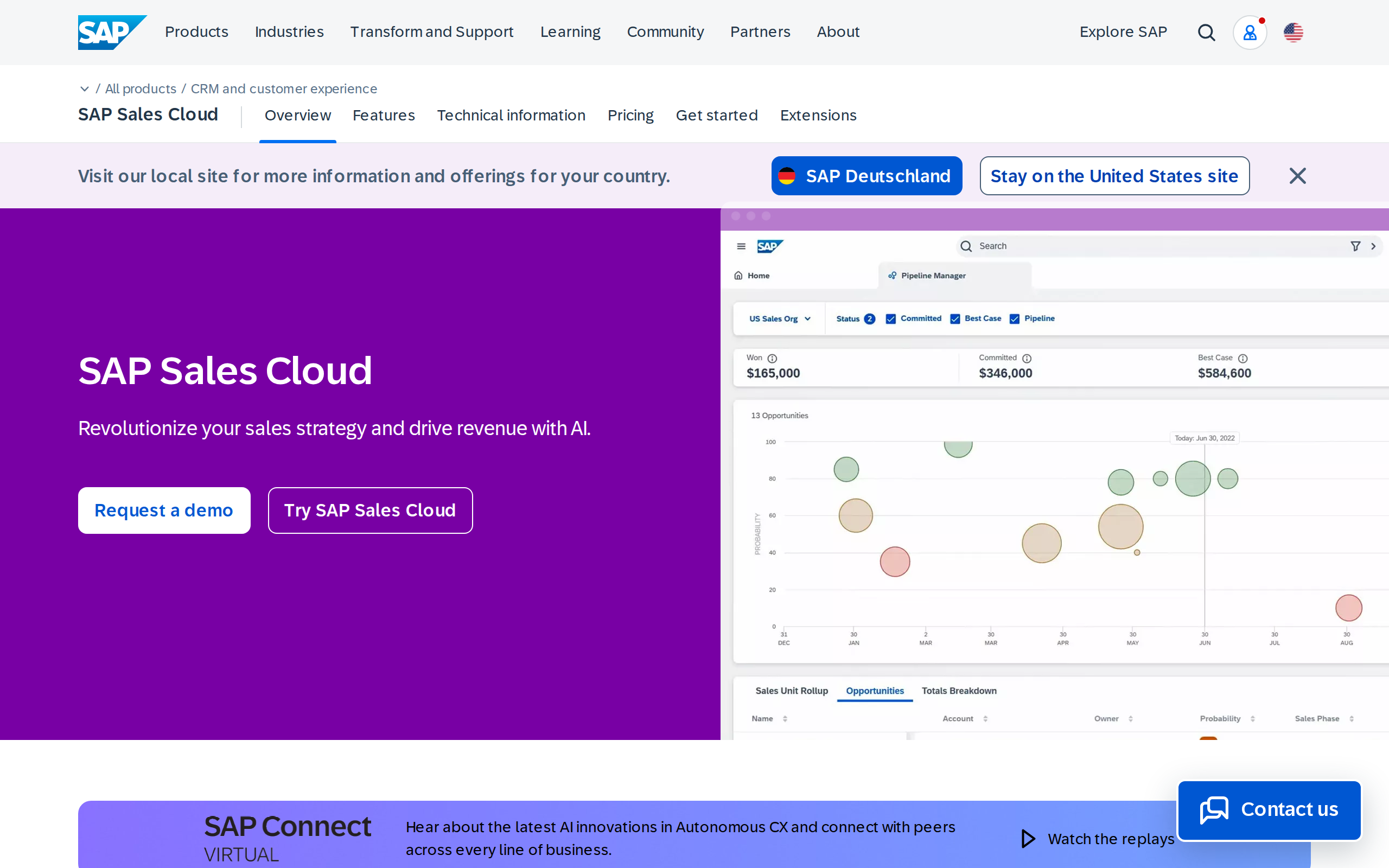The image size is (1389, 868).
Task: Expand the US Sales Org dropdown
Action: pyautogui.click(x=780, y=318)
